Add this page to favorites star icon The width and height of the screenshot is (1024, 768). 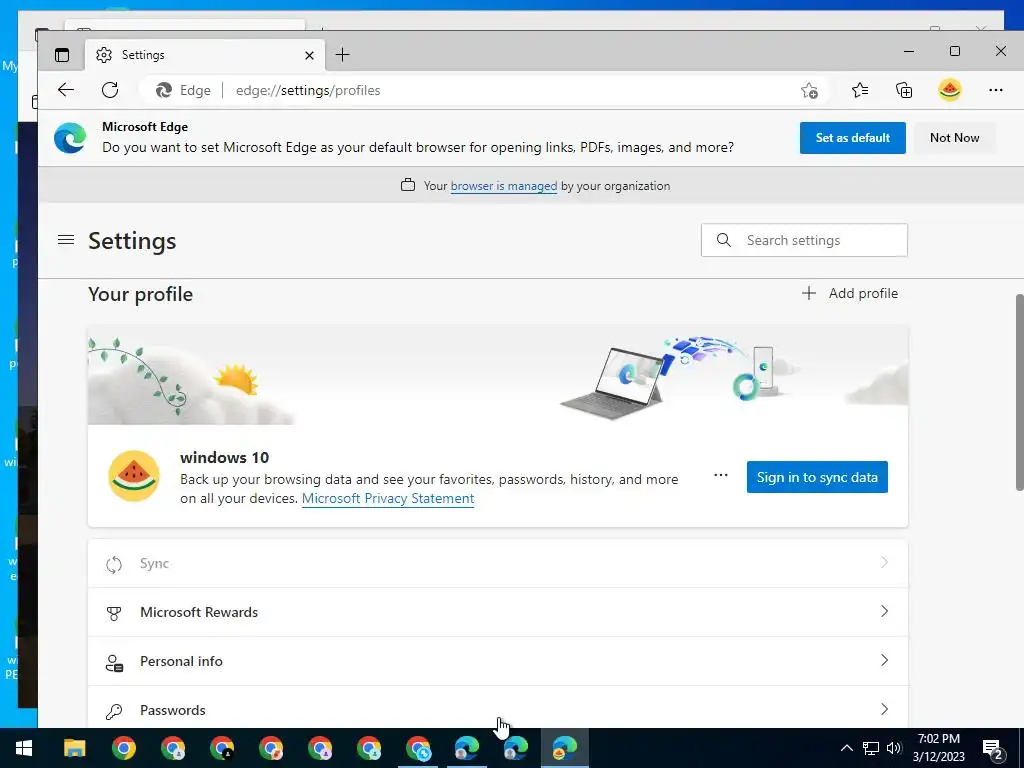tap(809, 91)
